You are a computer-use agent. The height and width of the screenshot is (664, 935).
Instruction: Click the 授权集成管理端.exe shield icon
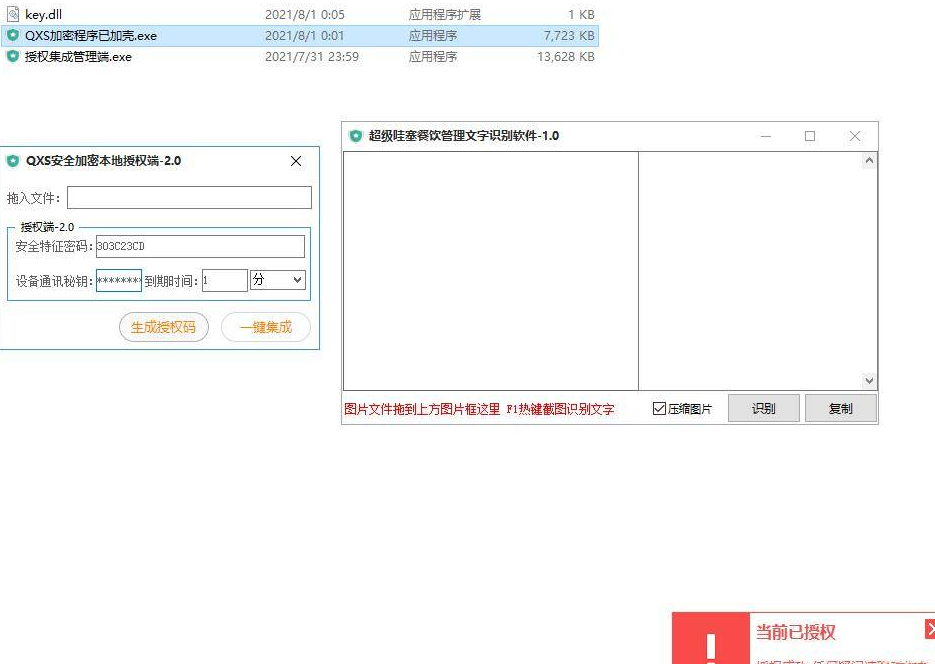pyautogui.click(x=13, y=57)
